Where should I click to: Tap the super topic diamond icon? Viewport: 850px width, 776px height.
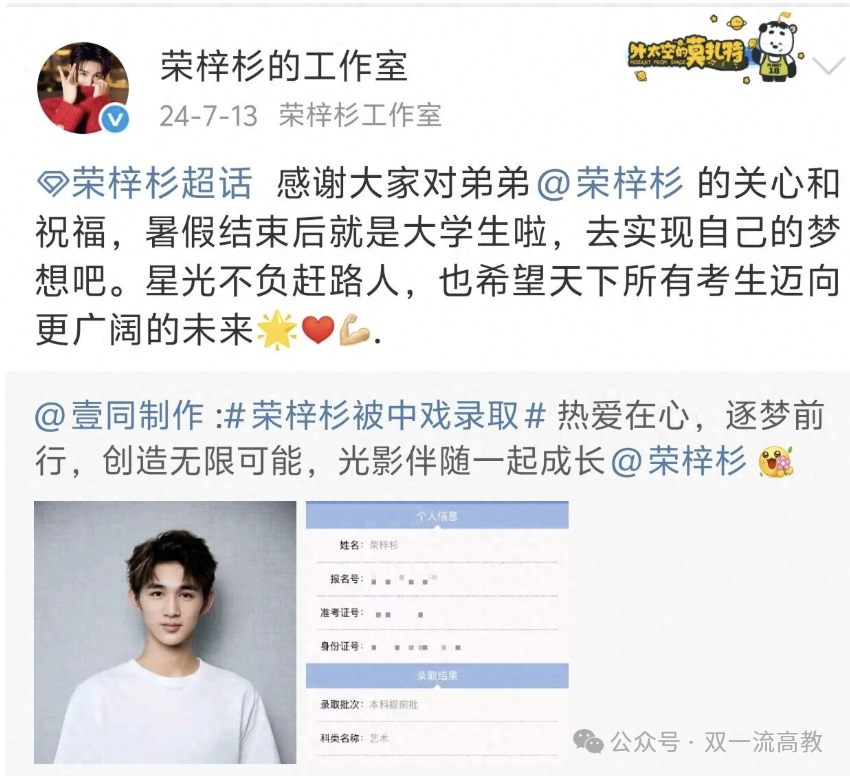click(52, 183)
